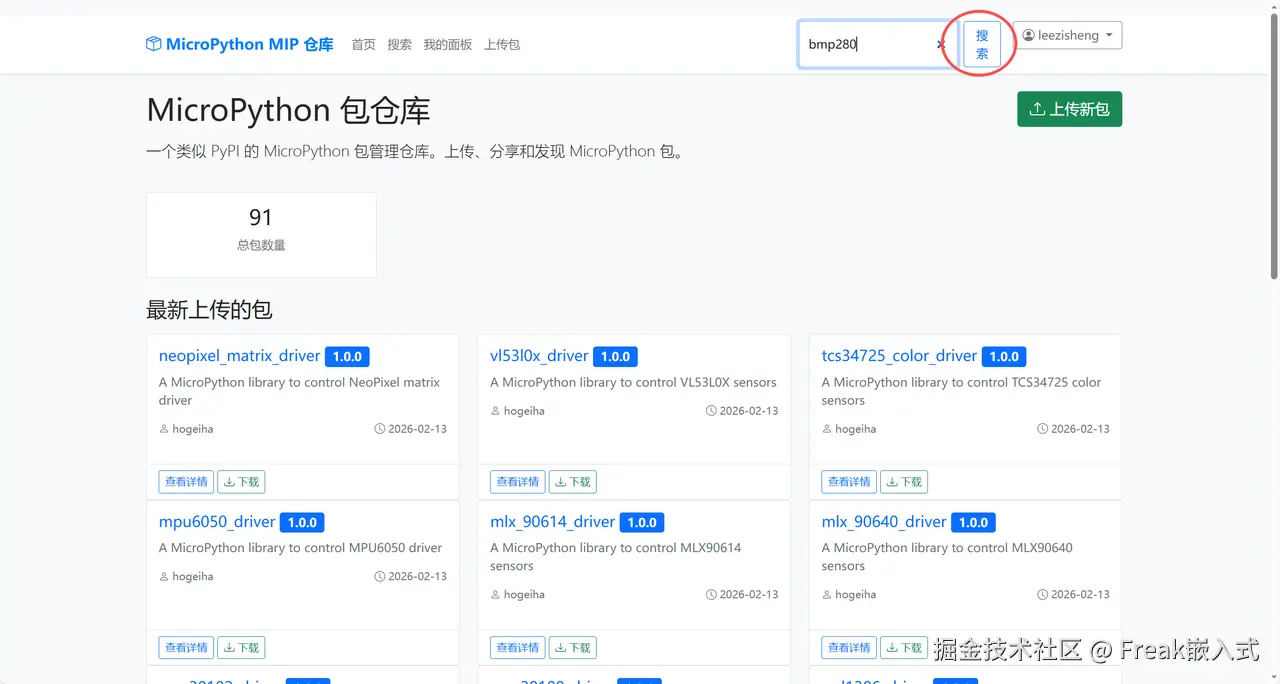This screenshot has height=684, width=1280.
Task: Click the search field containing bmp280
Action: 876,44
